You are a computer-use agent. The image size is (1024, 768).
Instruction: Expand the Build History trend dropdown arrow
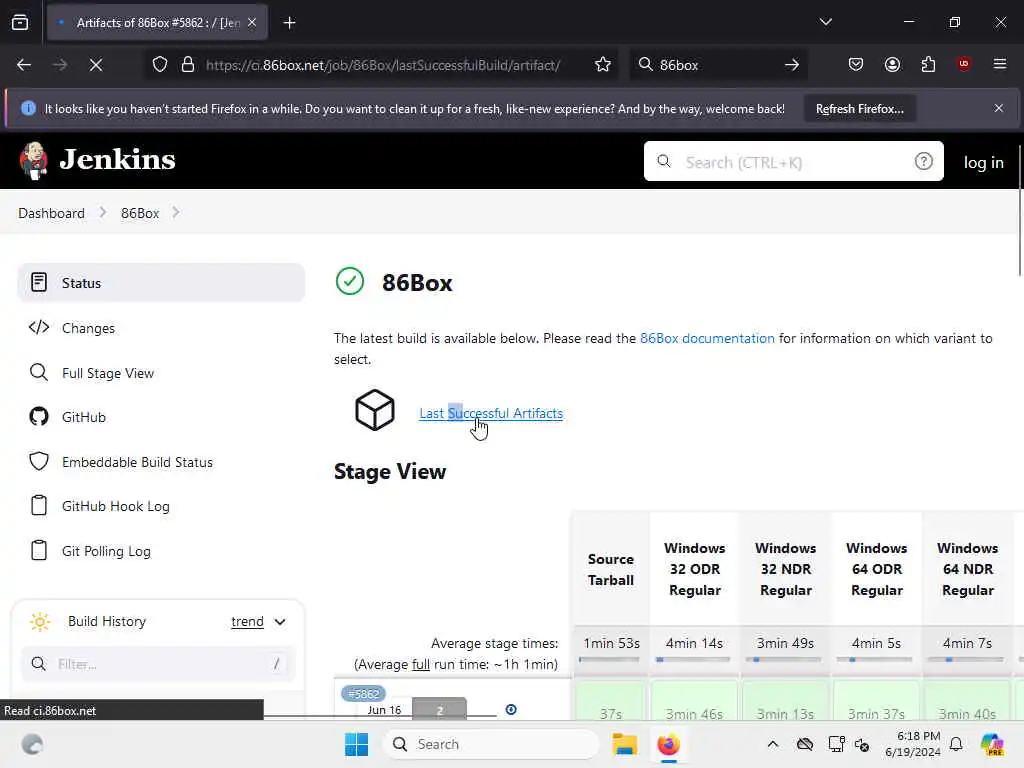[280, 622]
